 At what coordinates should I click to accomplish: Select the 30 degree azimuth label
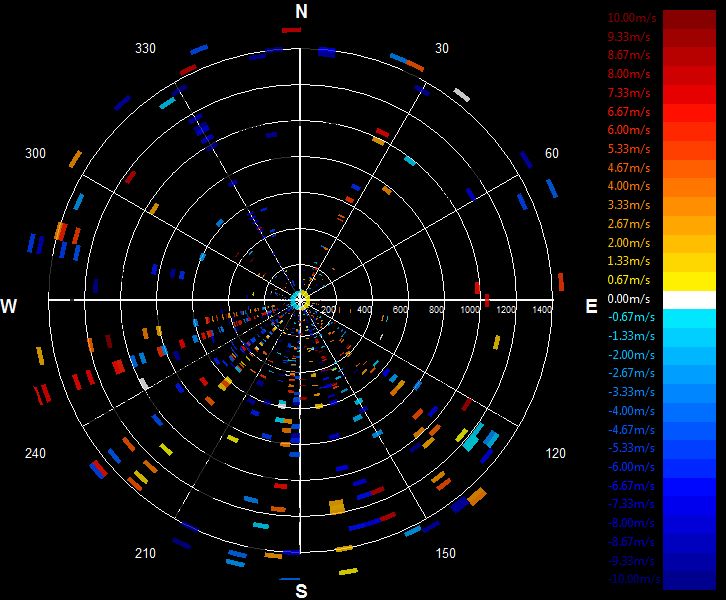[442, 49]
